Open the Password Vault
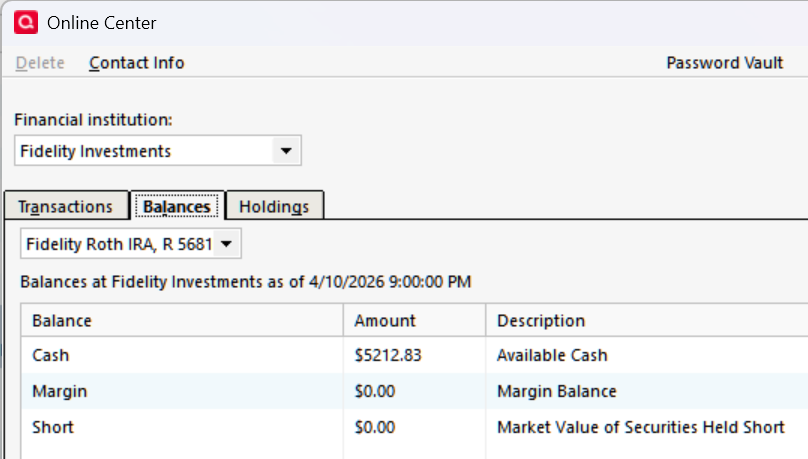The width and height of the screenshot is (808, 459). pyautogui.click(x=724, y=63)
